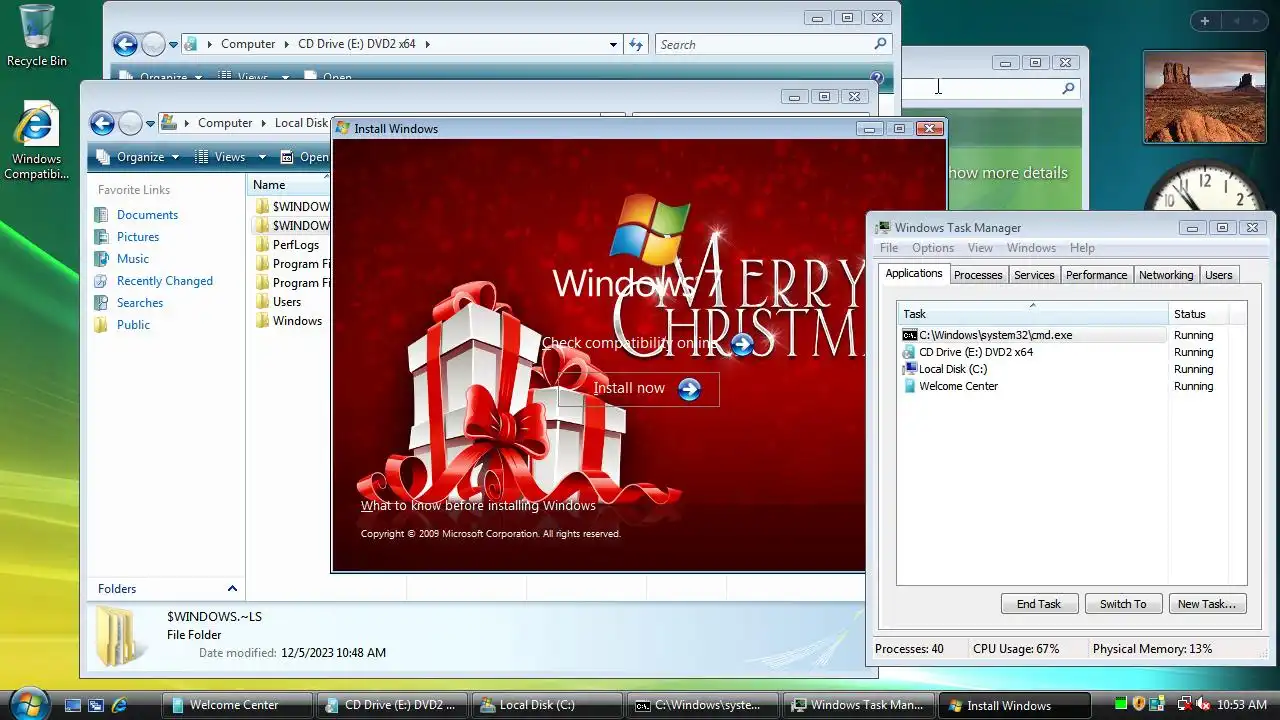
Task: Refresh the CD Drive window address bar
Action: click(x=636, y=44)
